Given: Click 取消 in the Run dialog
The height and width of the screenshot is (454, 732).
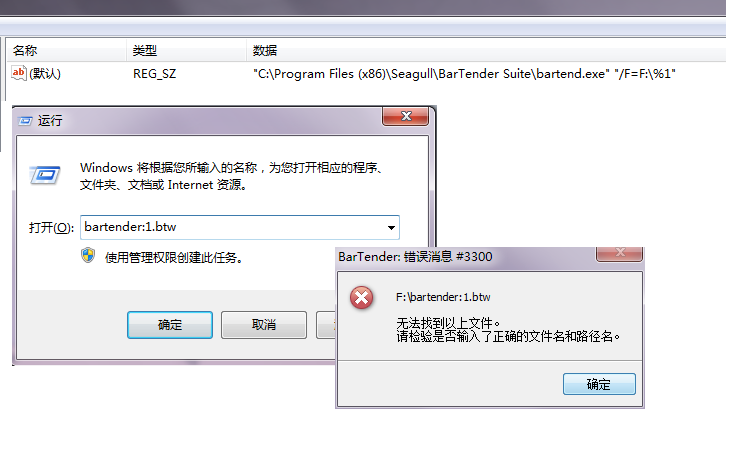Looking at the screenshot, I should pyautogui.click(x=264, y=325).
